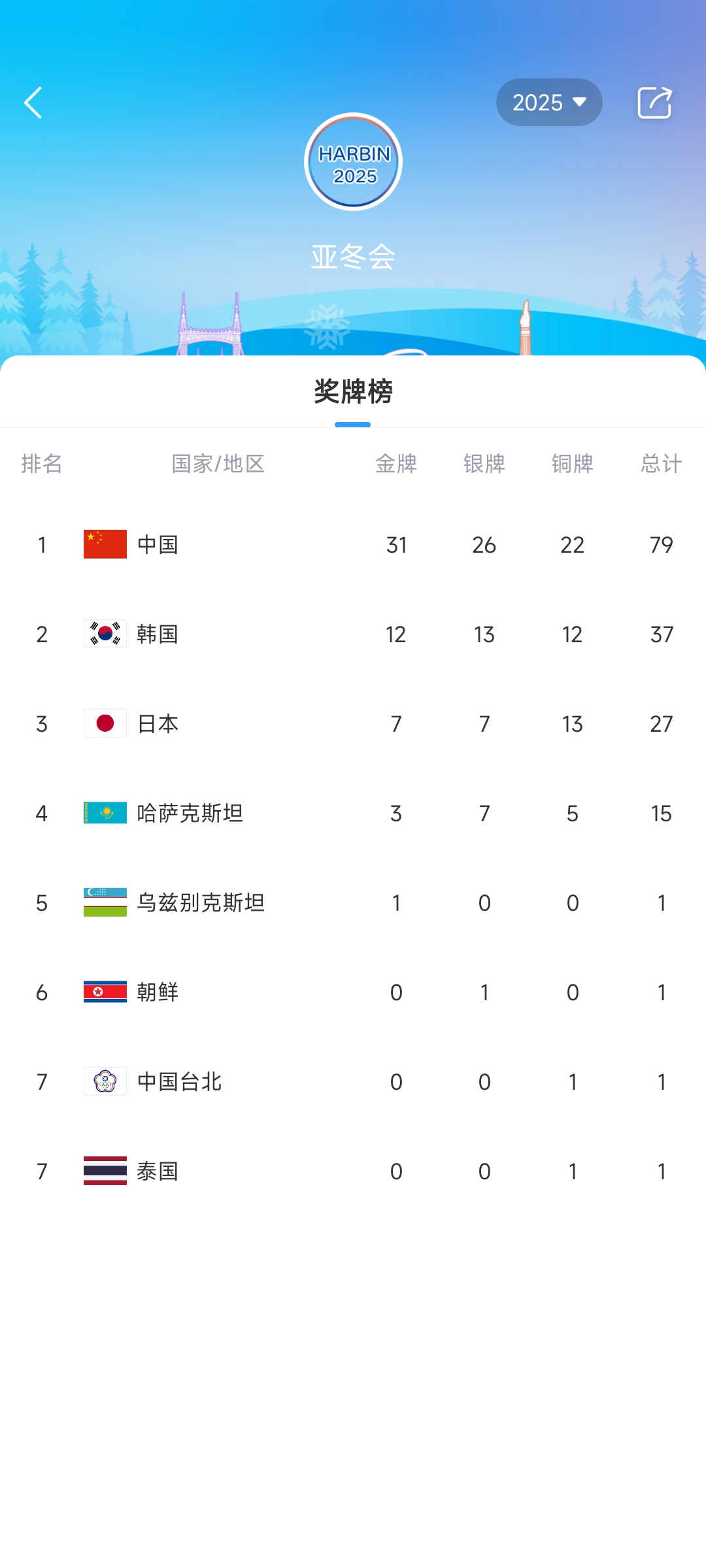Tap the North Korea flag icon
This screenshot has height=1568, width=706.
105,992
